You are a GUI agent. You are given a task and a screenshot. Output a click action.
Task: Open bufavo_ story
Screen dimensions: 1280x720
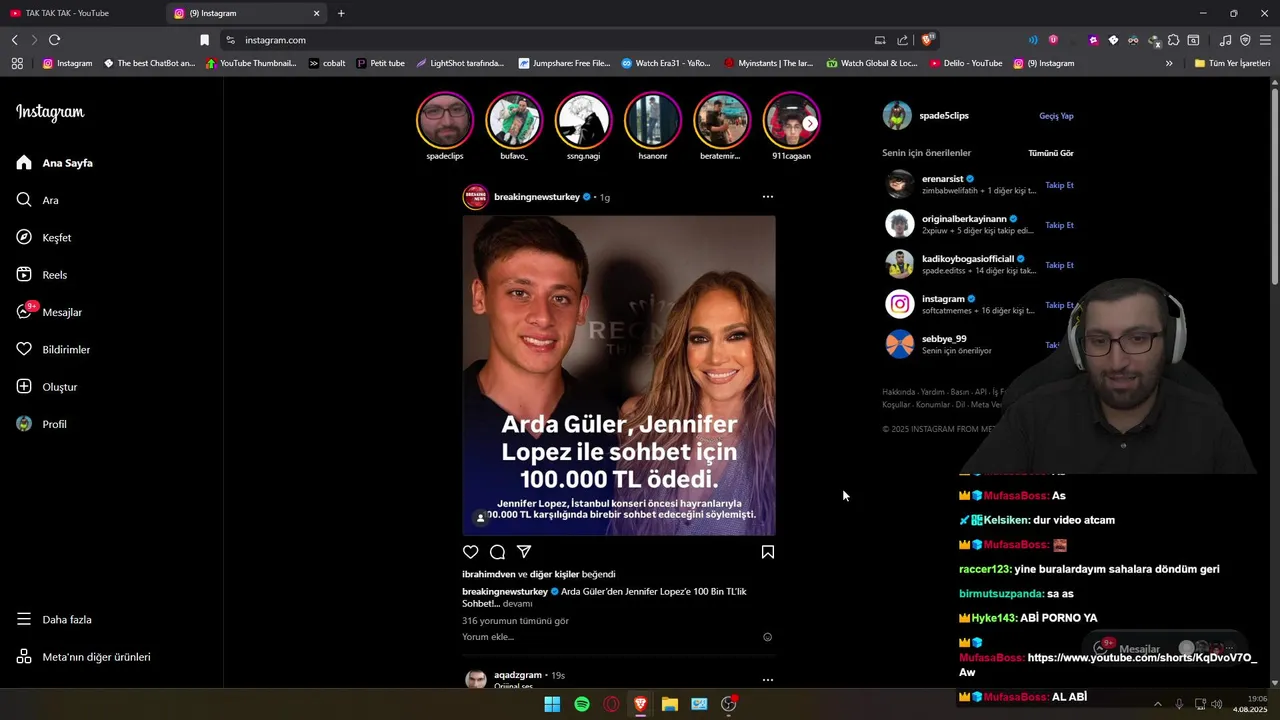514,120
